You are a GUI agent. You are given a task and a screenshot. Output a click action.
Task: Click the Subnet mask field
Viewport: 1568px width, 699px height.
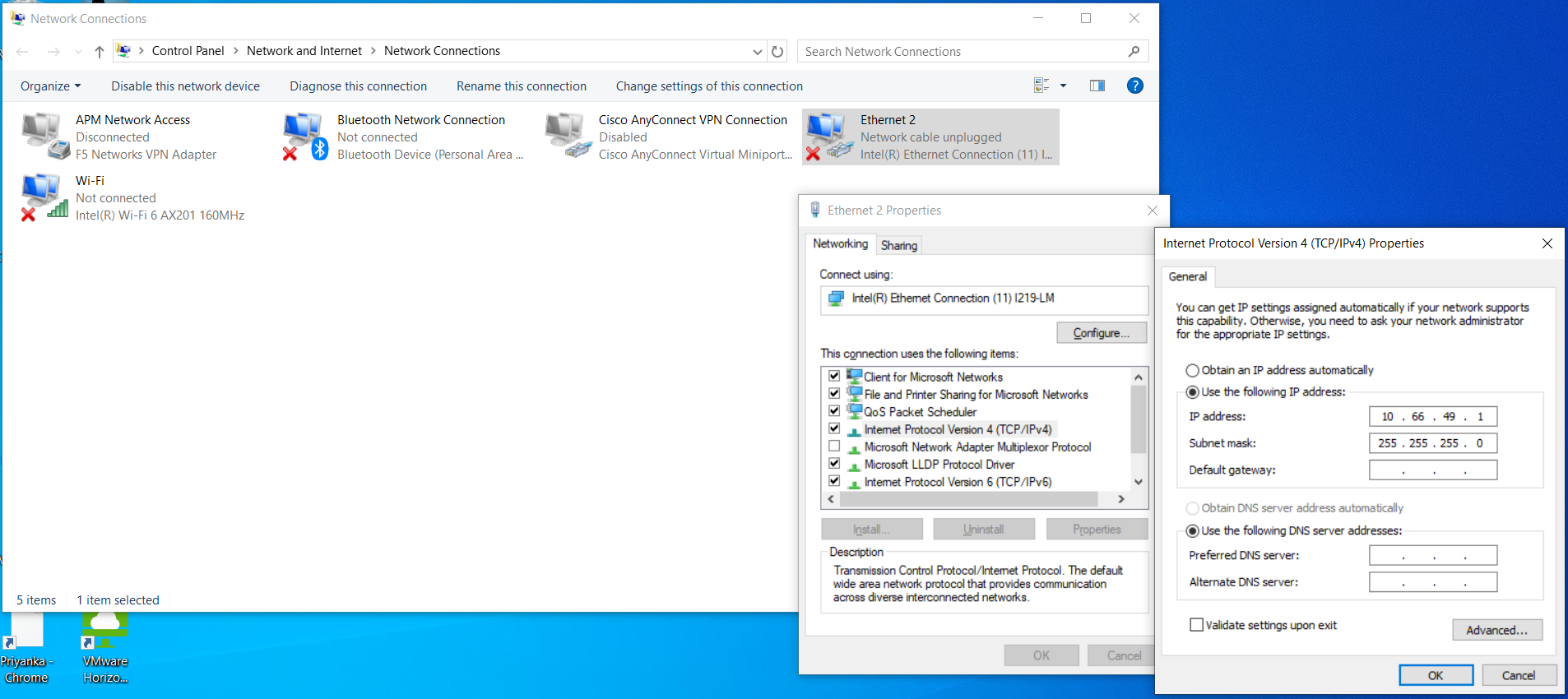(1433, 443)
